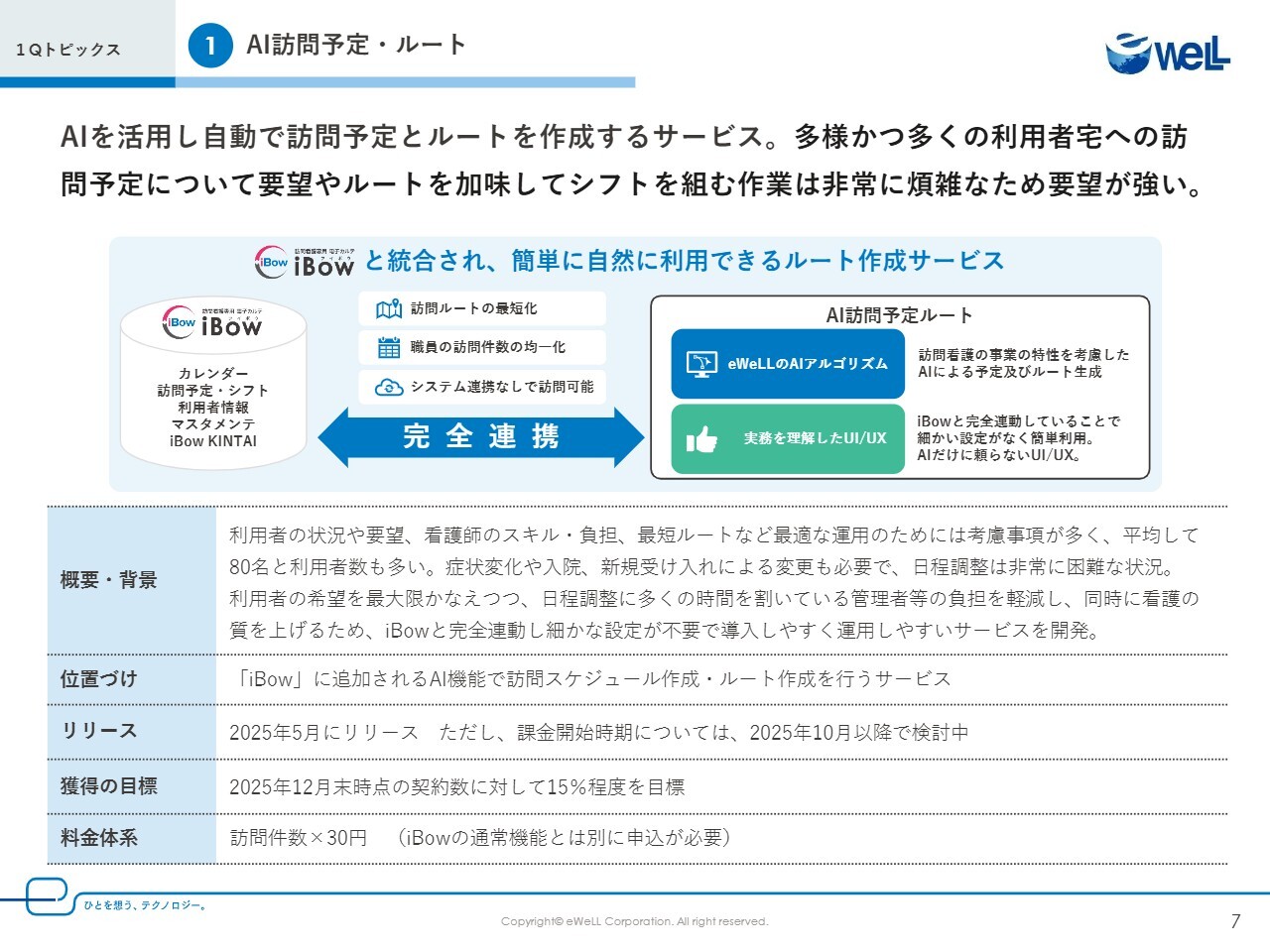Click the headline と統合され、簡単に自然に利用できるルート作成サービス

pyautogui.click(x=685, y=261)
